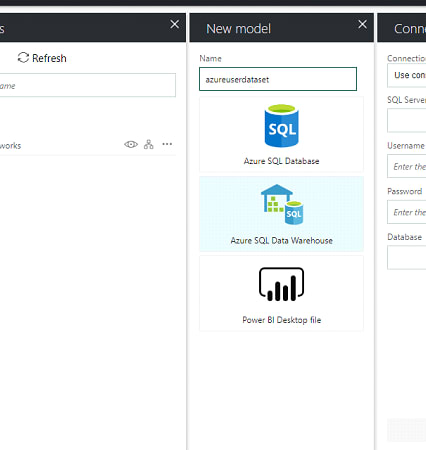426x450 pixels.
Task: Click the 'Azure SQL Data Warehouse' label
Action: 282,241
